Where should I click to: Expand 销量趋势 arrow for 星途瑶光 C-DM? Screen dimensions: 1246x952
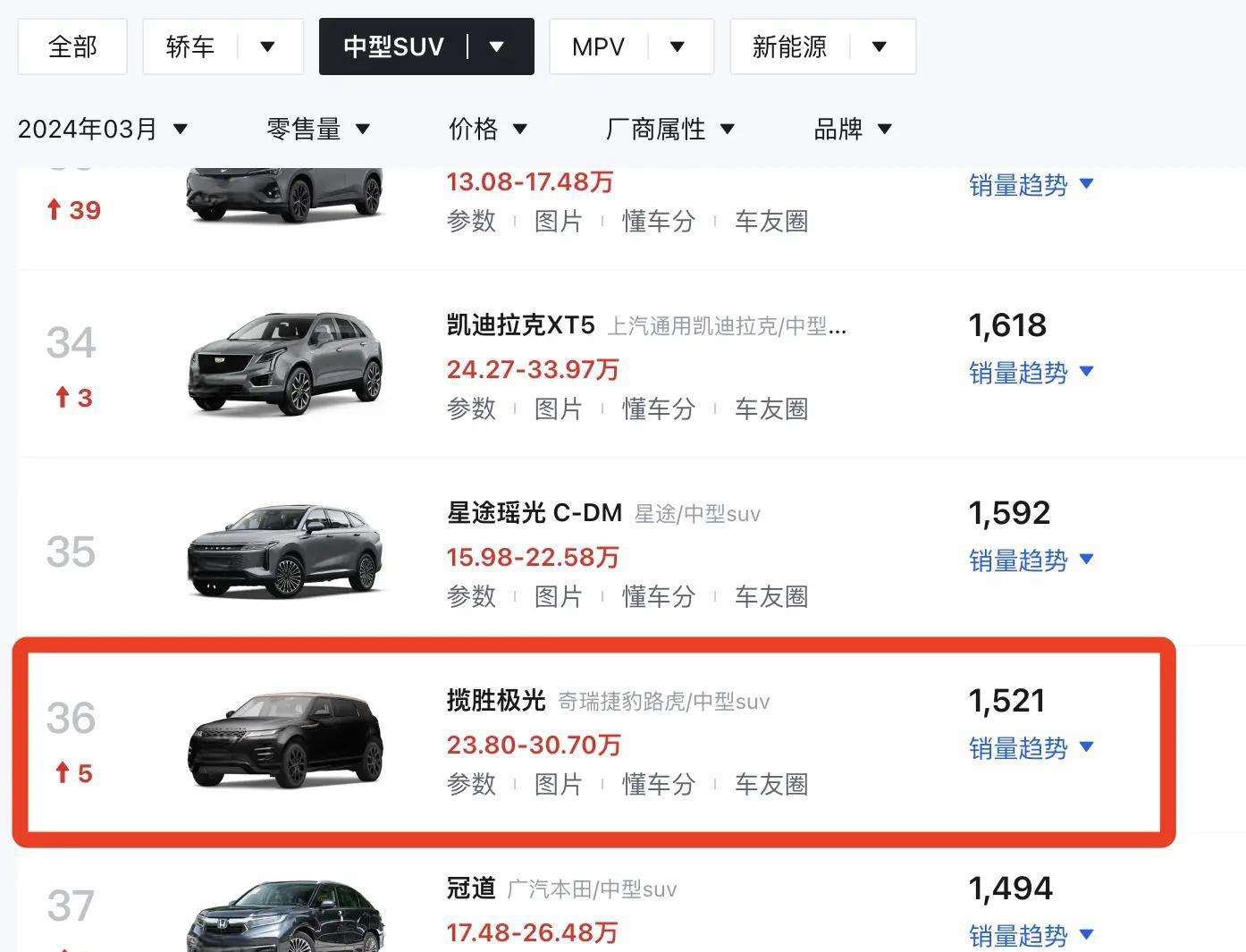[x=1087, y=559]
